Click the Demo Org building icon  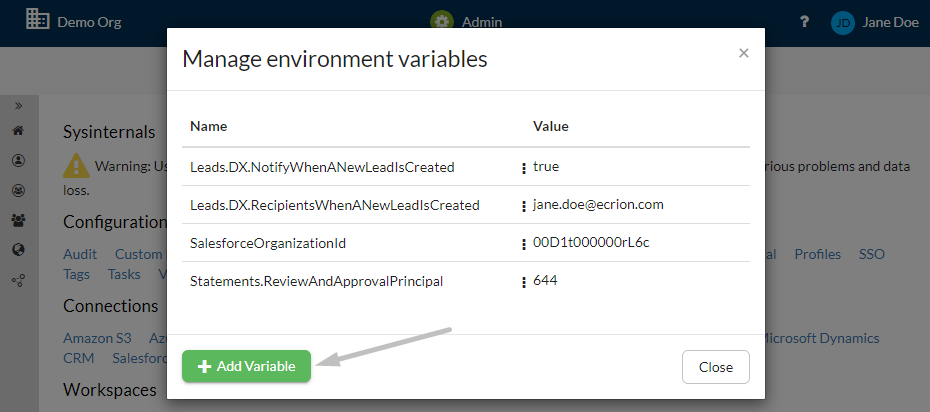point(37,18)
